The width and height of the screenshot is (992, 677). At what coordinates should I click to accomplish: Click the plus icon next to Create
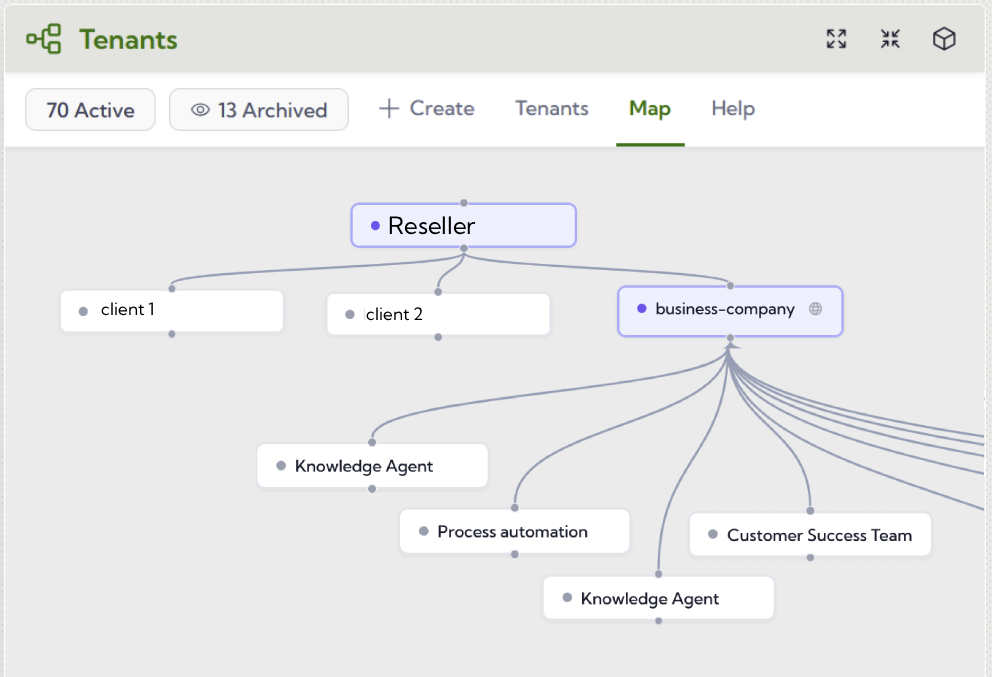click(x=389, y=108)
